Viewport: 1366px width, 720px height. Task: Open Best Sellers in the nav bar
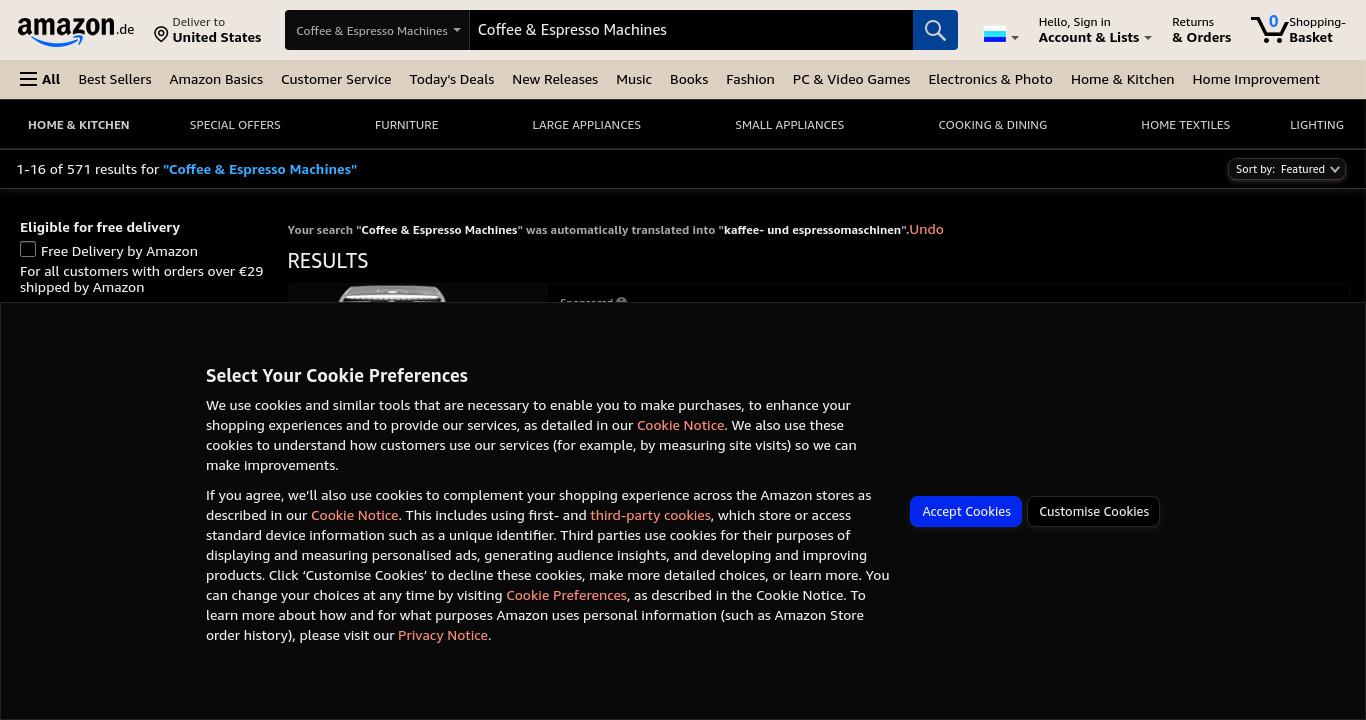pos(115,79)
